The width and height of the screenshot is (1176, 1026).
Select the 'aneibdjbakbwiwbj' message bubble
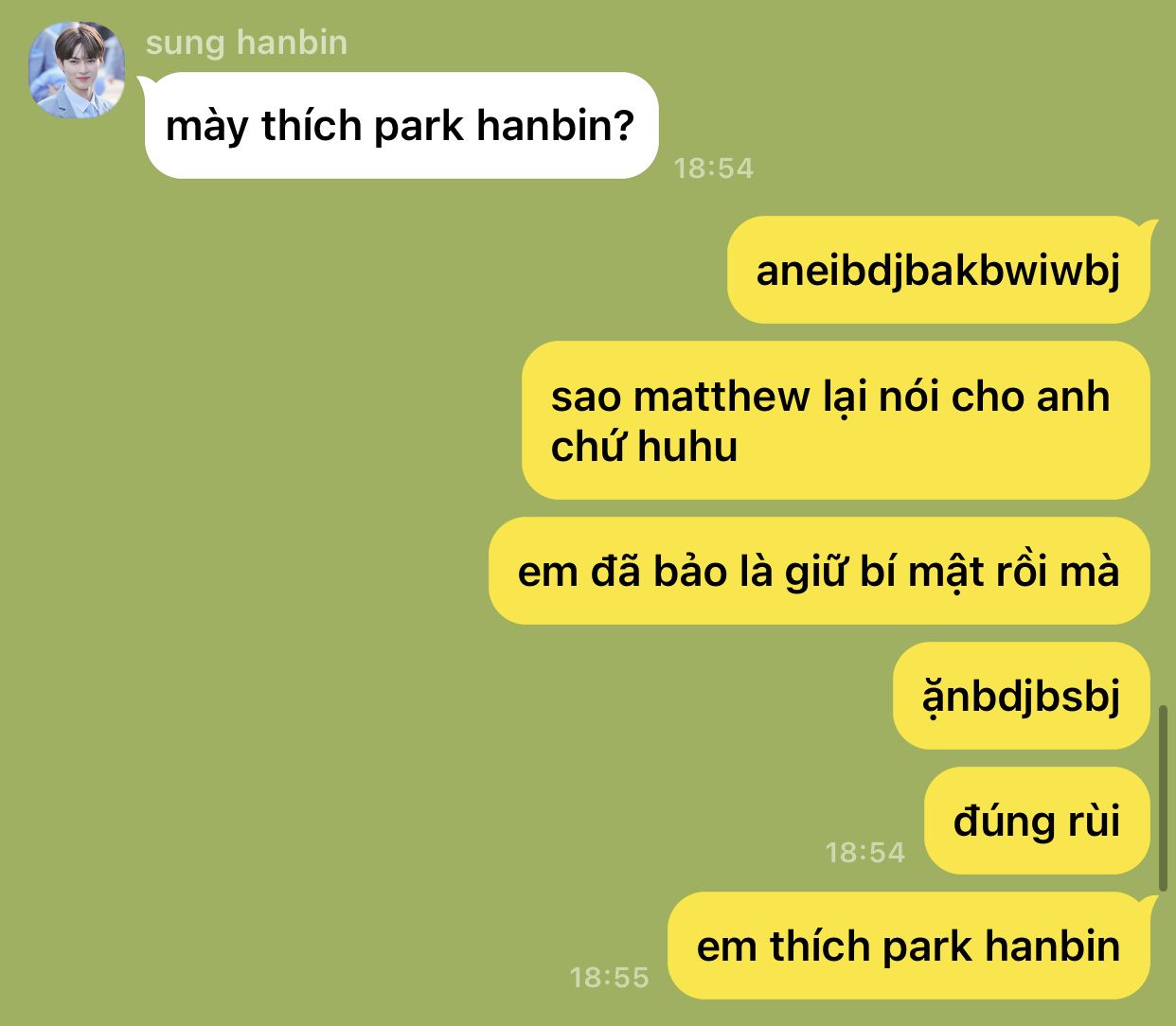click(937, 270)
